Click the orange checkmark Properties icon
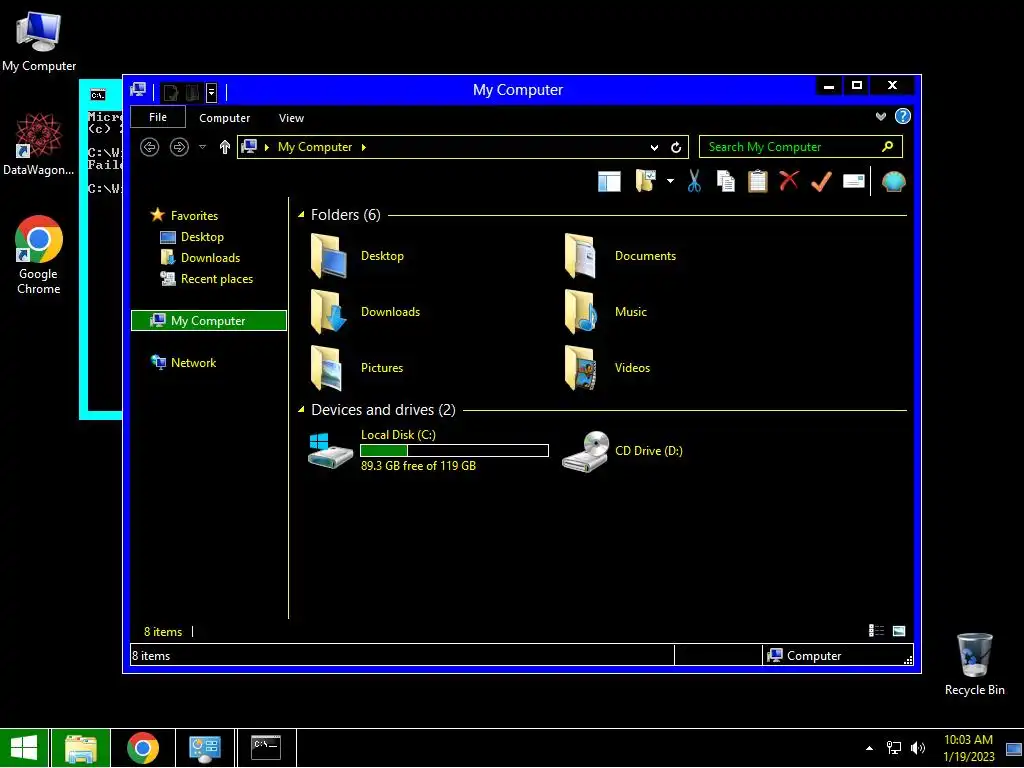 [821, 181]
